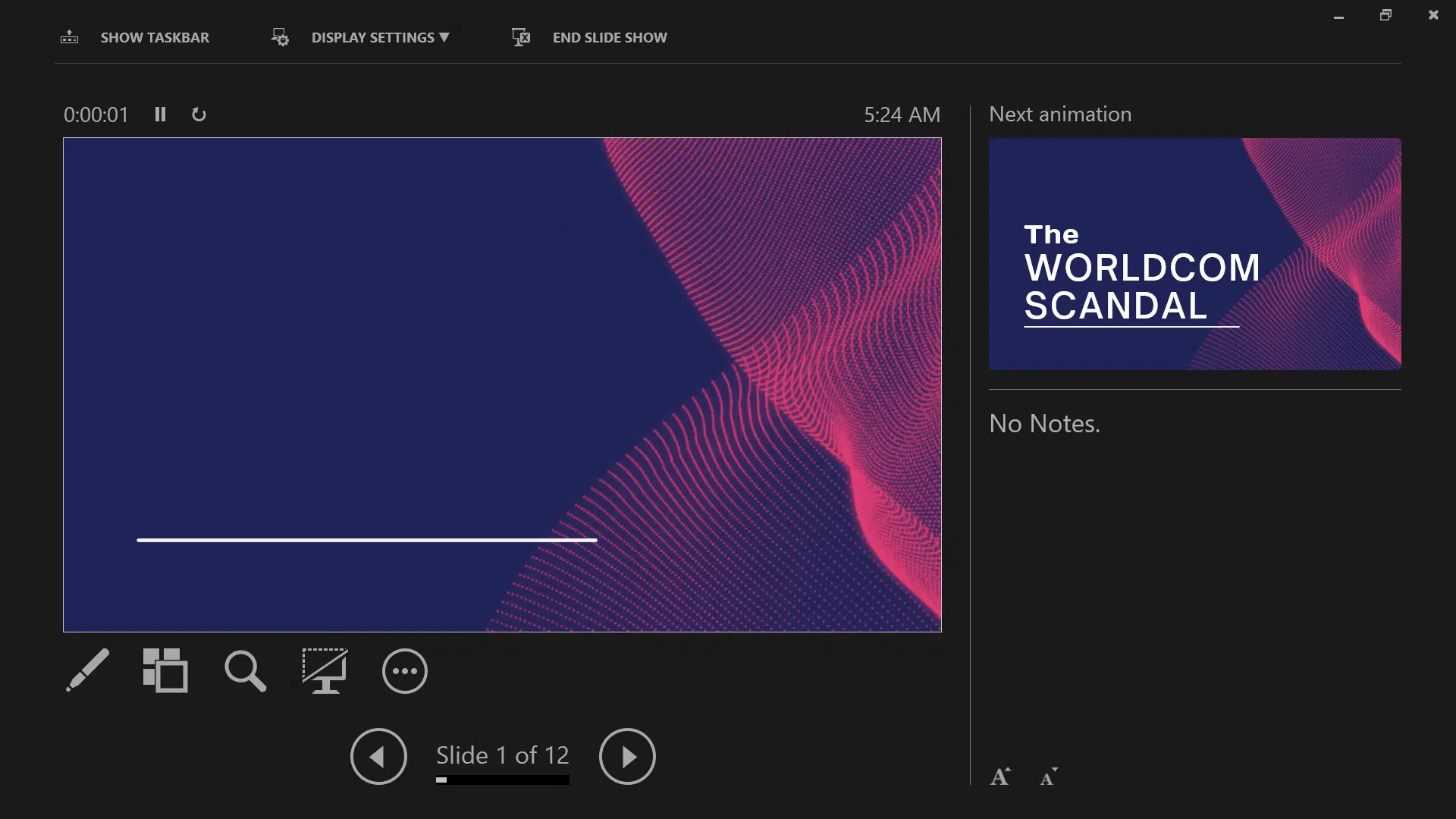Image resolution: width=1456 pixels, height=819 pixels.
Task: Click the slide progress bar
Action: (x=502, y=780)
